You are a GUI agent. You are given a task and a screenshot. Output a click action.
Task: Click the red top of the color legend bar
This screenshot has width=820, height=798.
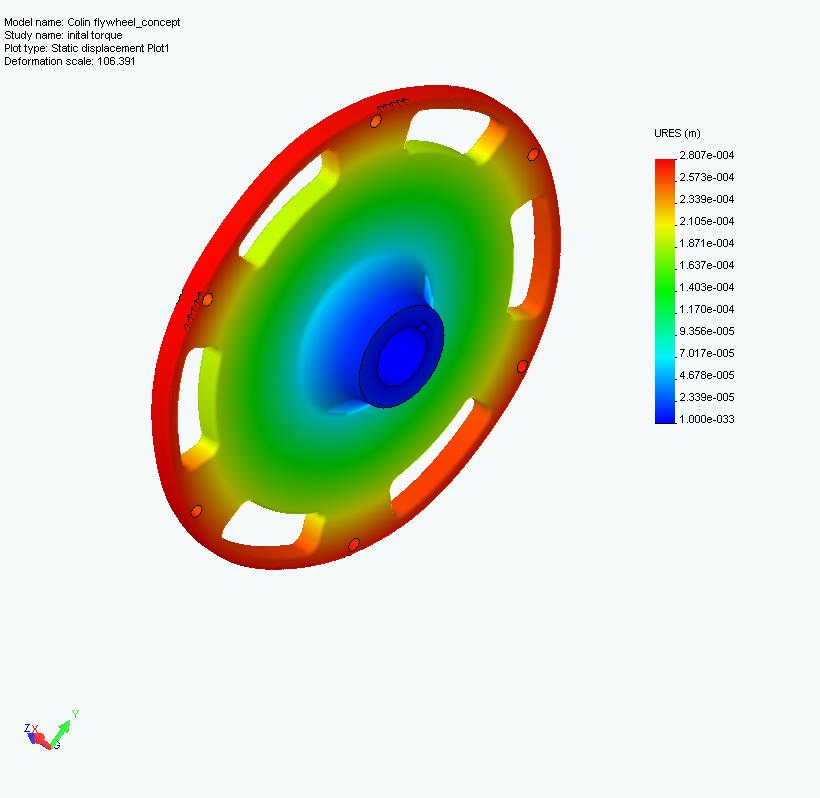pyautogui.click(x=665, y=166)
